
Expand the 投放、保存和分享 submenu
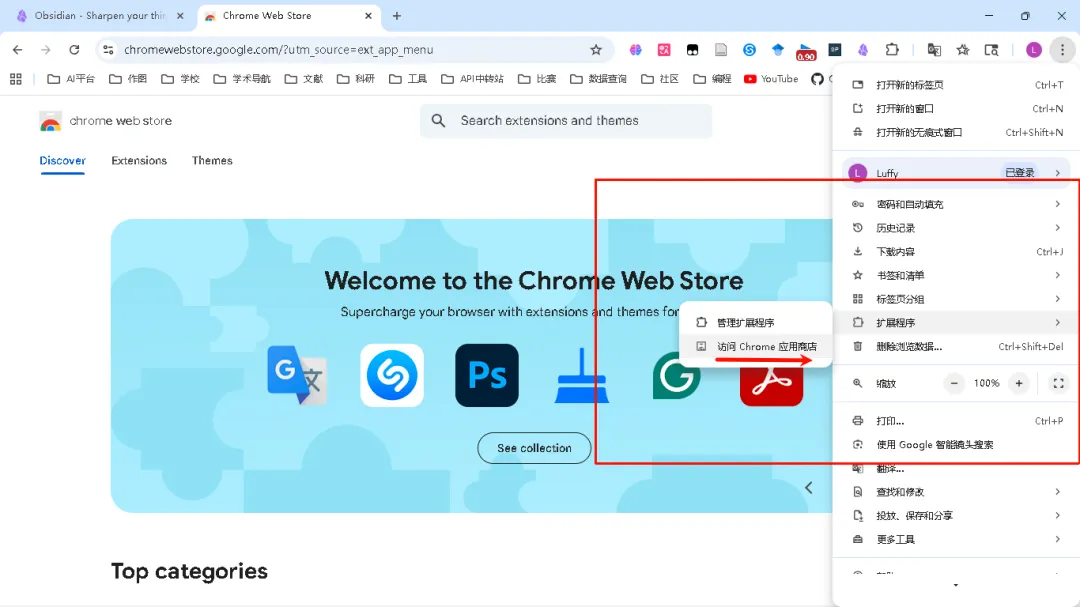pyautogui.click(x=956, y=515)
